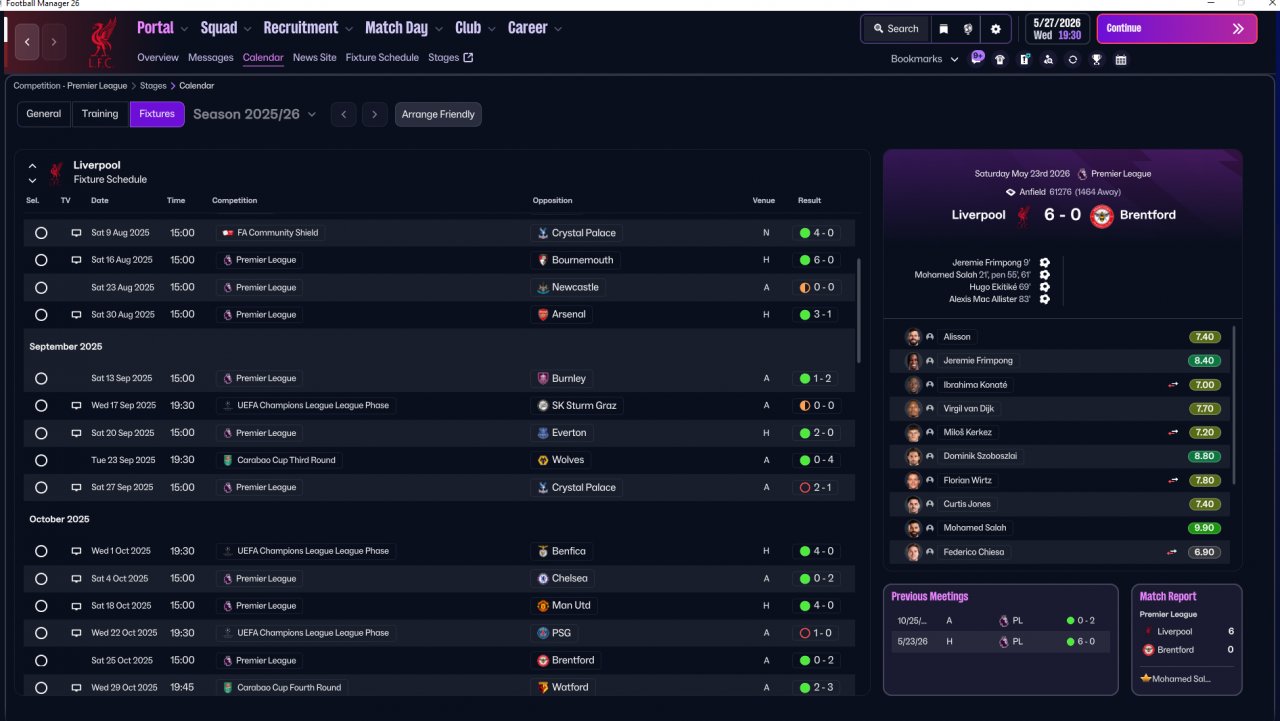1280x721 pixels.
Task: Select the radio for Sat 4 Oct Chelsea fixture
Action: point(41,579)
